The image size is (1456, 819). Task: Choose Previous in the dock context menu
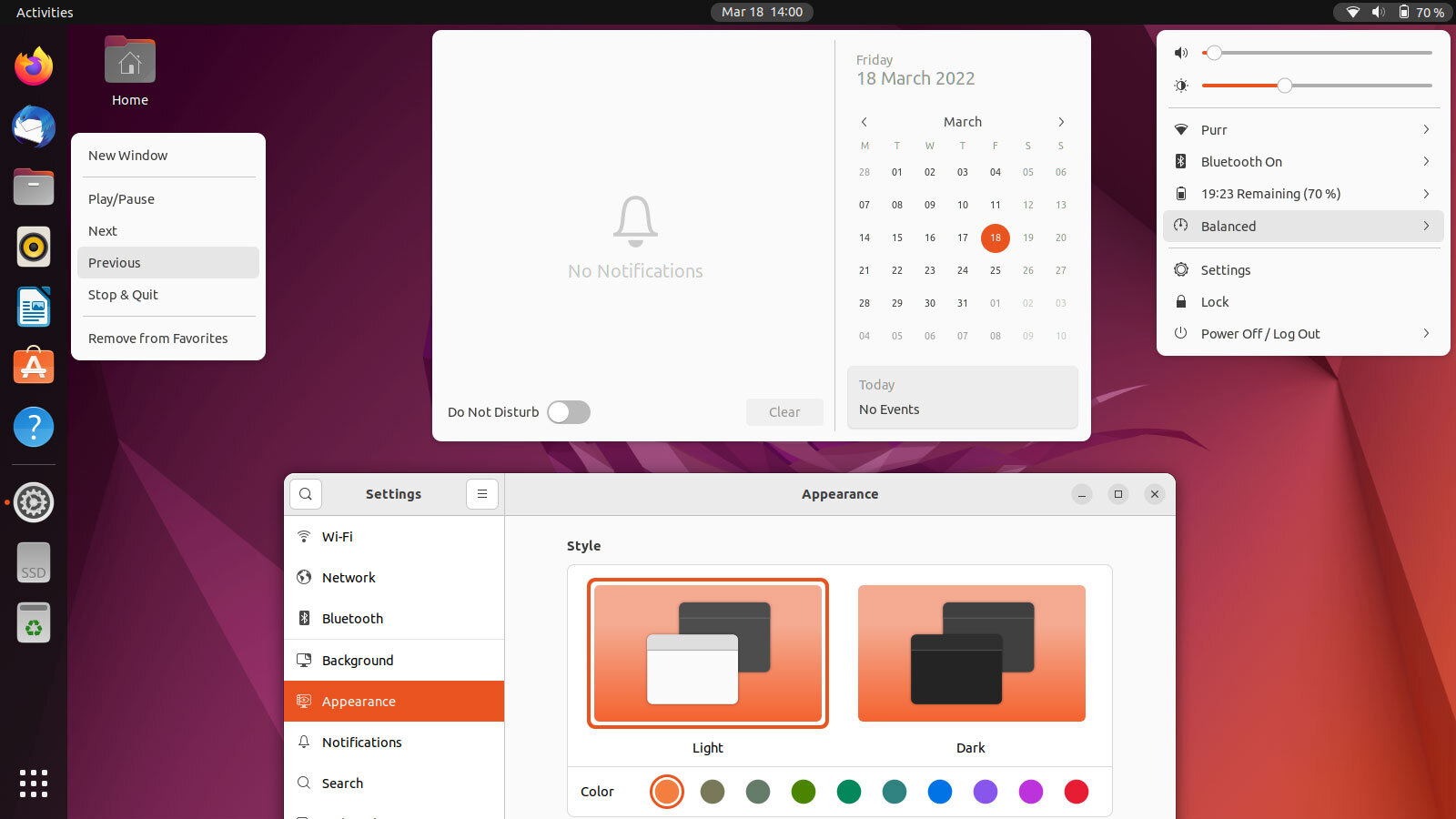168,263
